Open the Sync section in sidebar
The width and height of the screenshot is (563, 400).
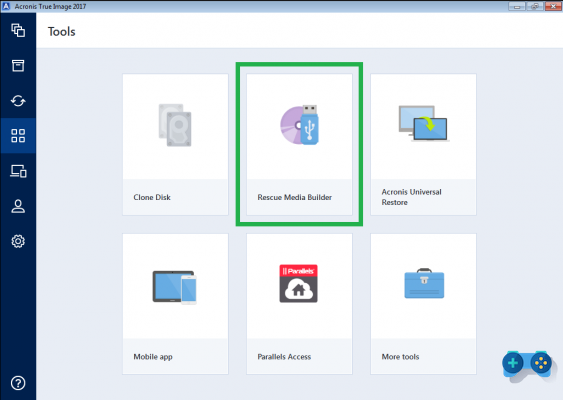click(18, 101)
